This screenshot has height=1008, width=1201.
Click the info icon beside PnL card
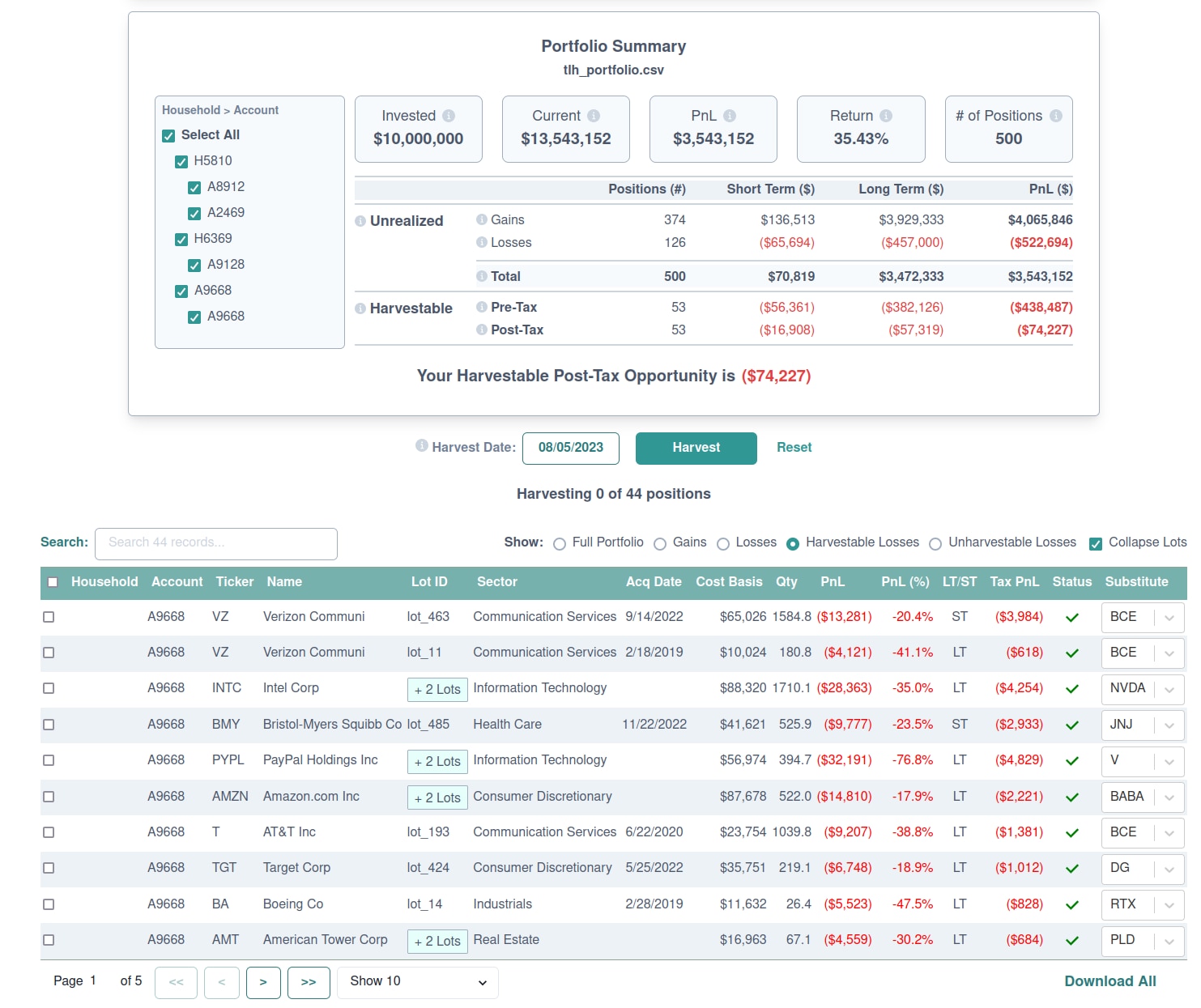(x=730, y=116)
